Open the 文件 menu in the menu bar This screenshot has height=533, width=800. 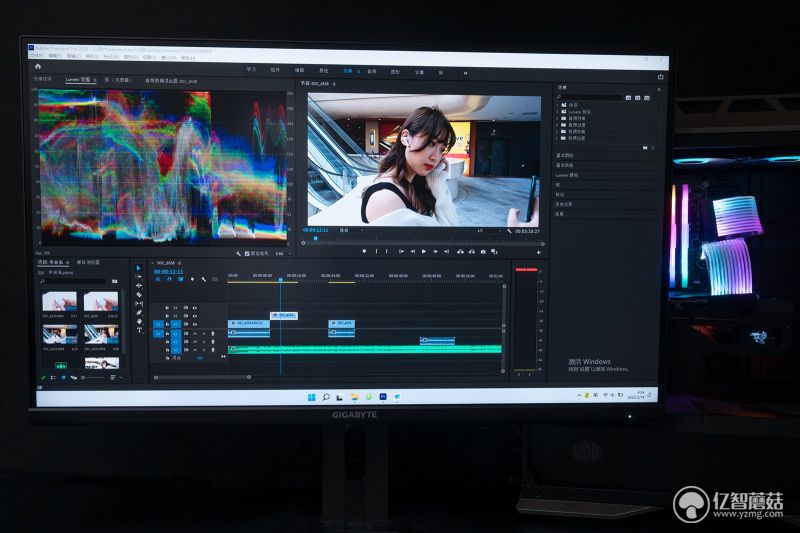click(36, 55)
